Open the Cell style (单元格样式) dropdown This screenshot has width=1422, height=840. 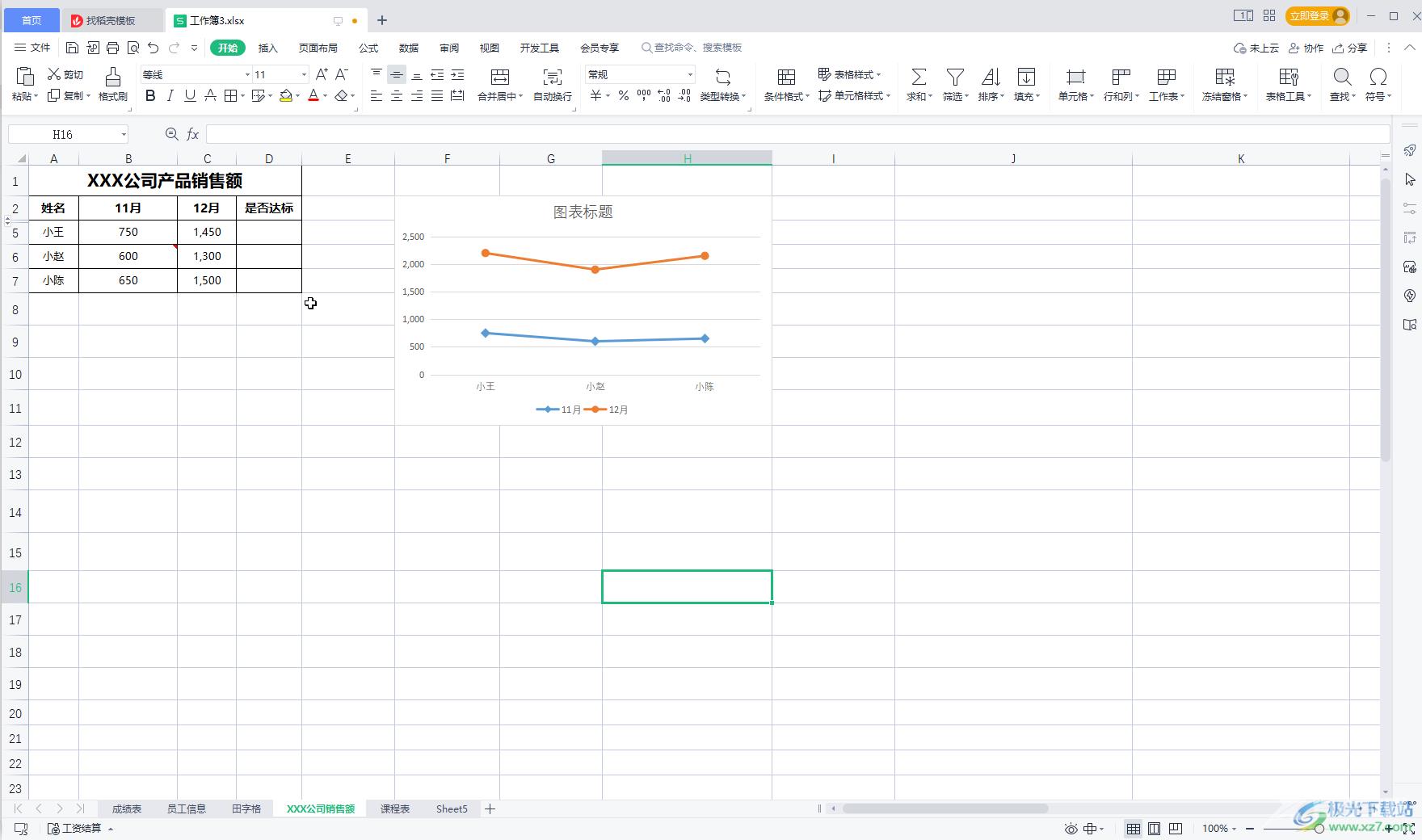[x=854, y=95]
